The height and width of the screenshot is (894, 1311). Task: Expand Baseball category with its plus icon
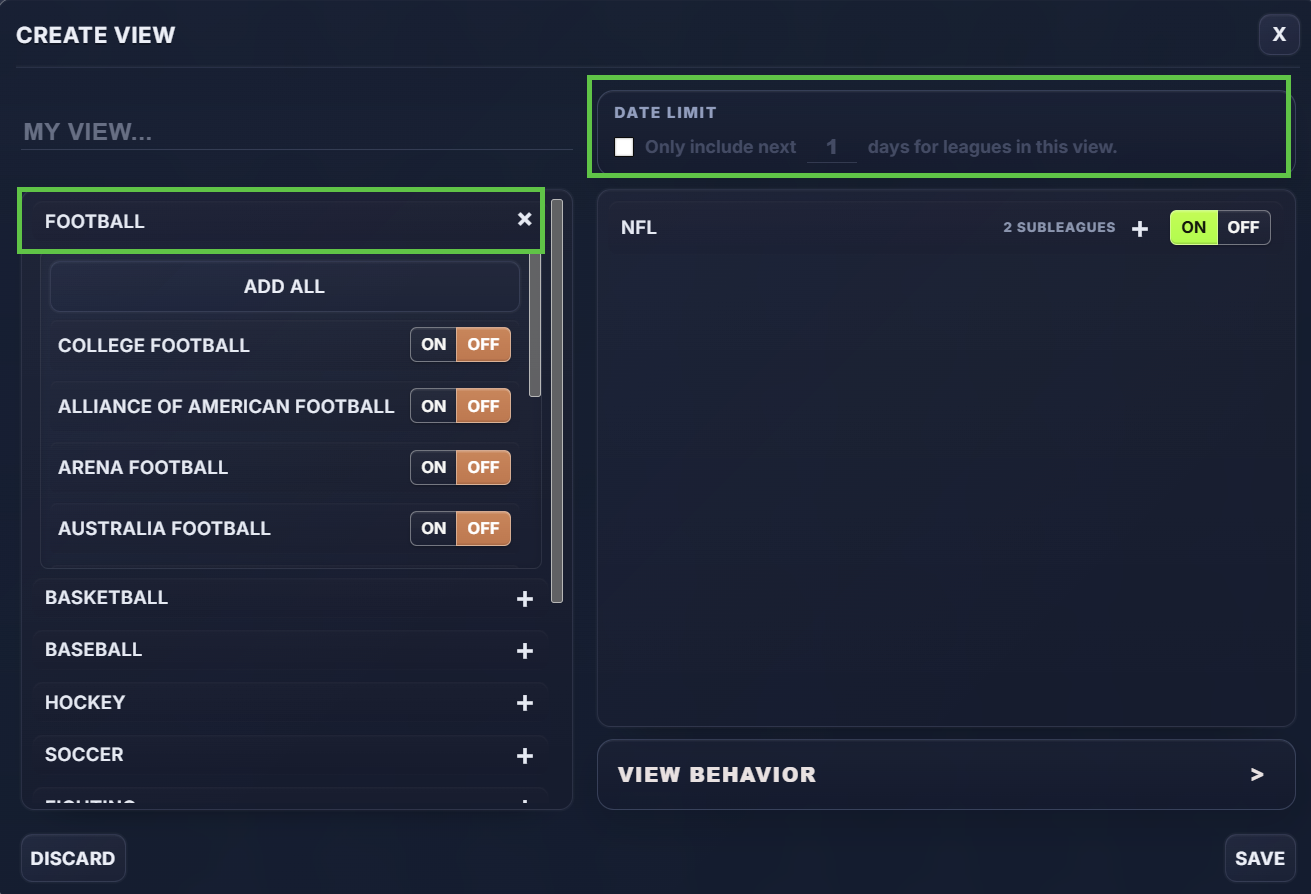(x=524, y=651)
